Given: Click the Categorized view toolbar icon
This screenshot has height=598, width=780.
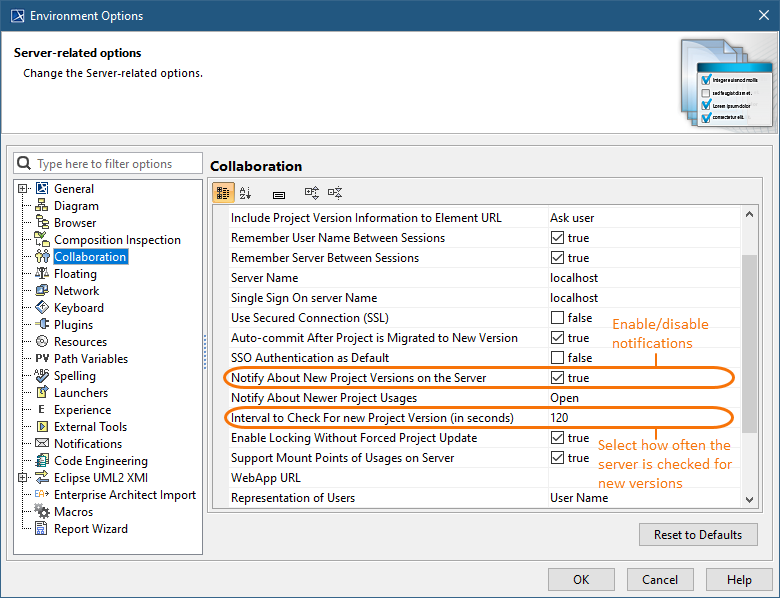Looking at the screenshot, I should coord(224,193).
